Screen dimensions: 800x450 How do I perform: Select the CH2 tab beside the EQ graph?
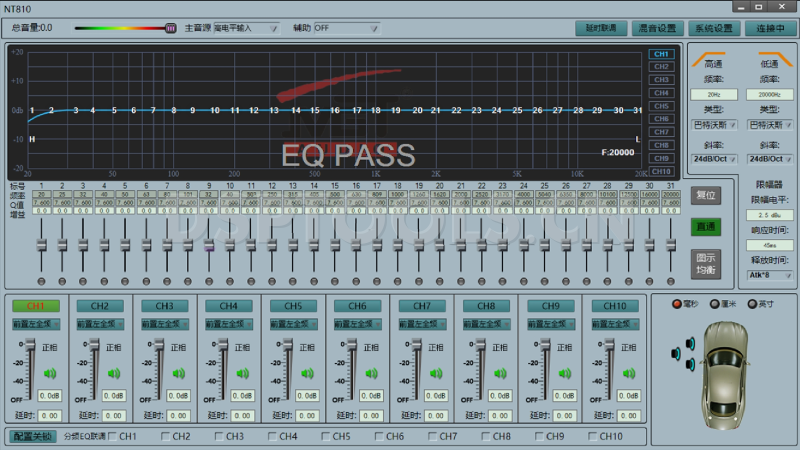pos(661,67)
